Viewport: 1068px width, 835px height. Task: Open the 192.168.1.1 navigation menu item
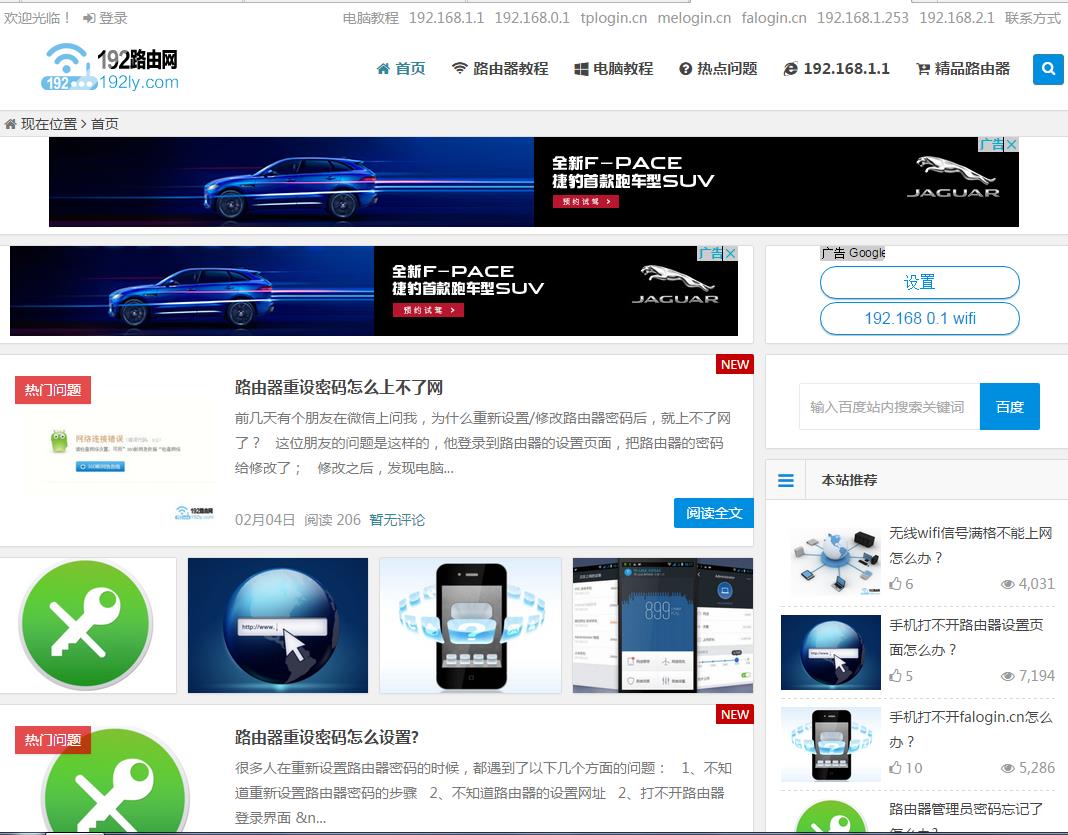836,69
